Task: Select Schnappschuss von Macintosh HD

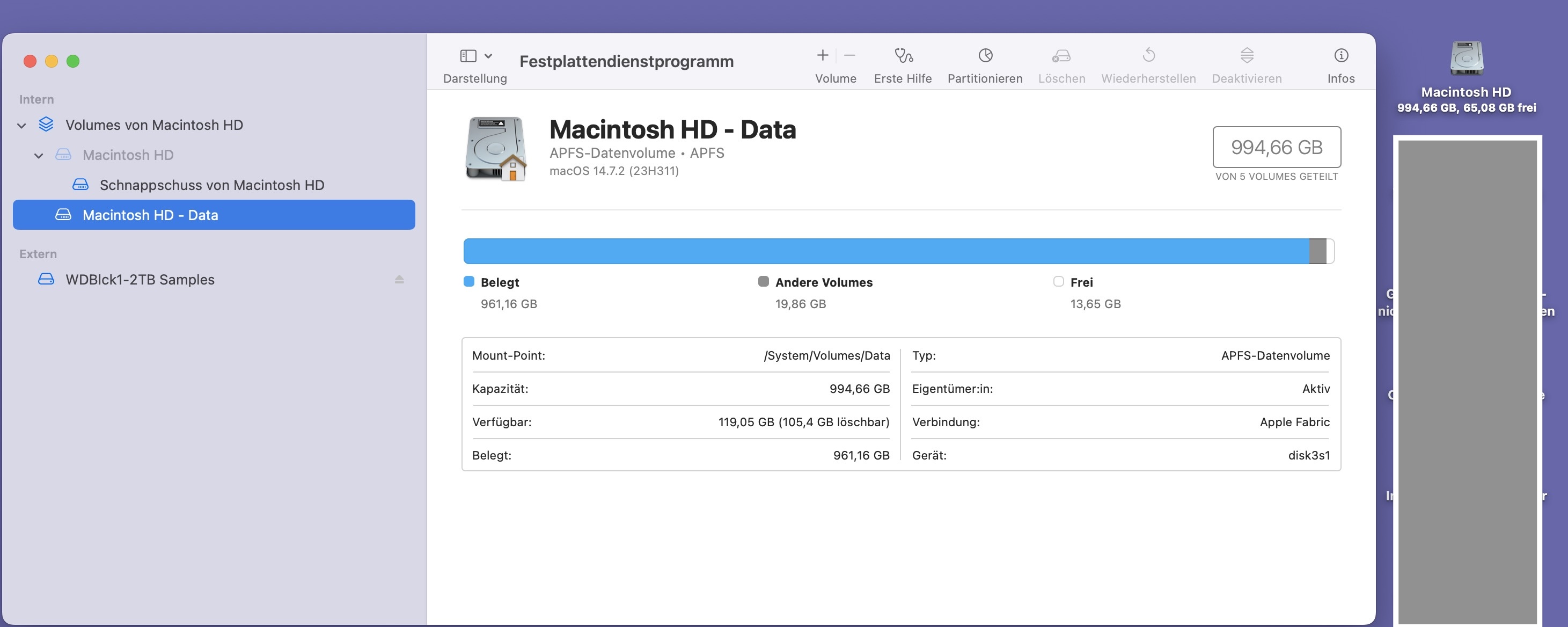Action: [x=211, y=185]
